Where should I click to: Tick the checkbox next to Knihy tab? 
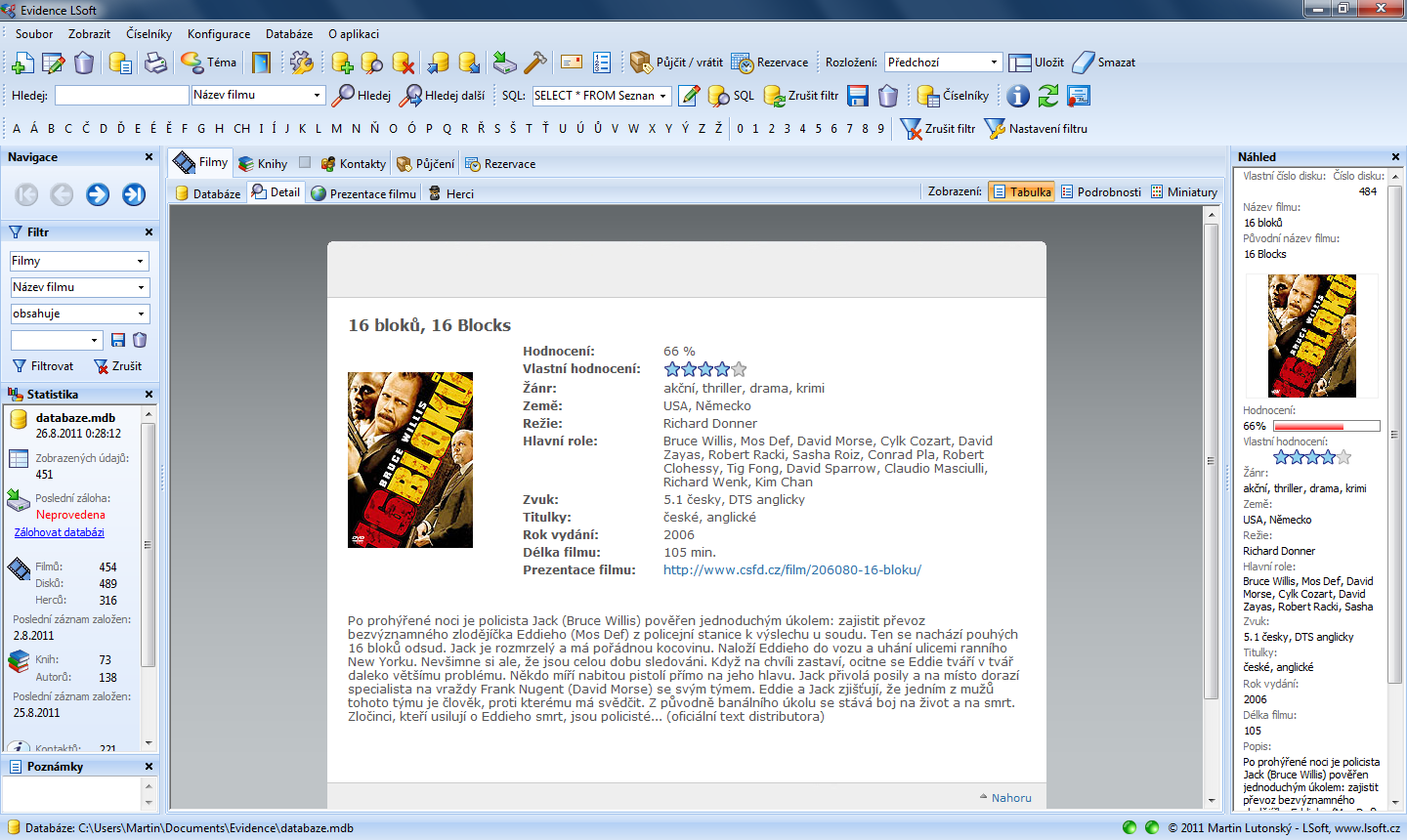click(305, 163)
